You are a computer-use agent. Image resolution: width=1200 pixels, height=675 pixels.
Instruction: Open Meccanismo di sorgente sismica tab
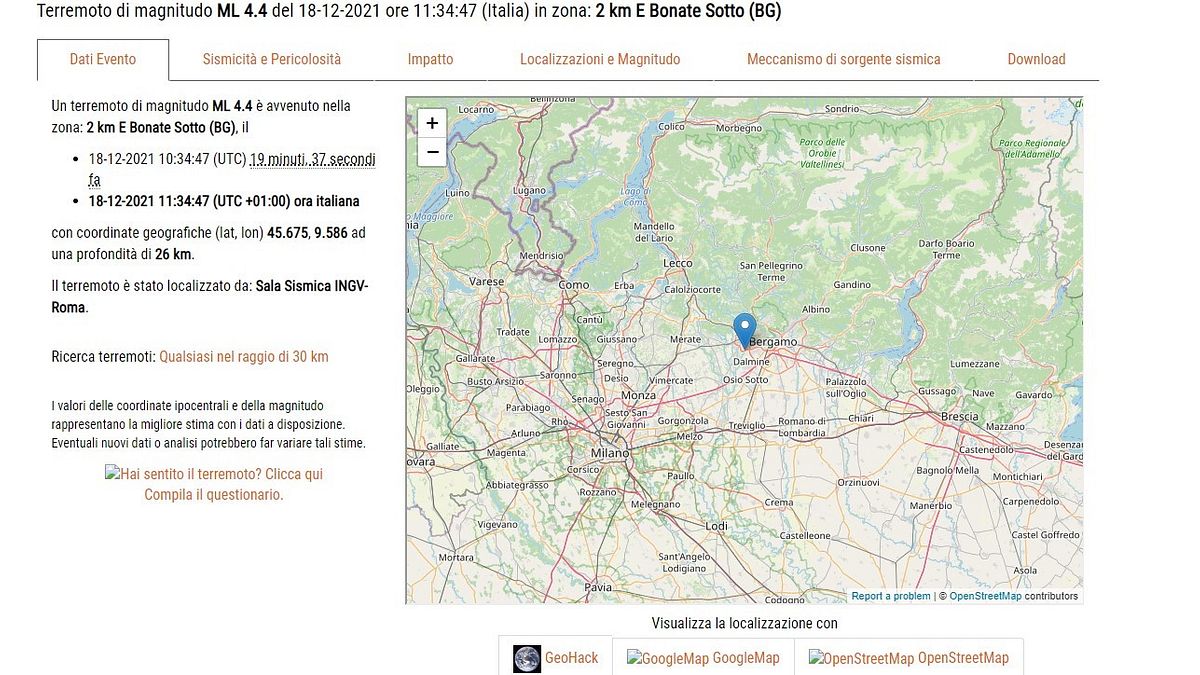pos(844,59)
